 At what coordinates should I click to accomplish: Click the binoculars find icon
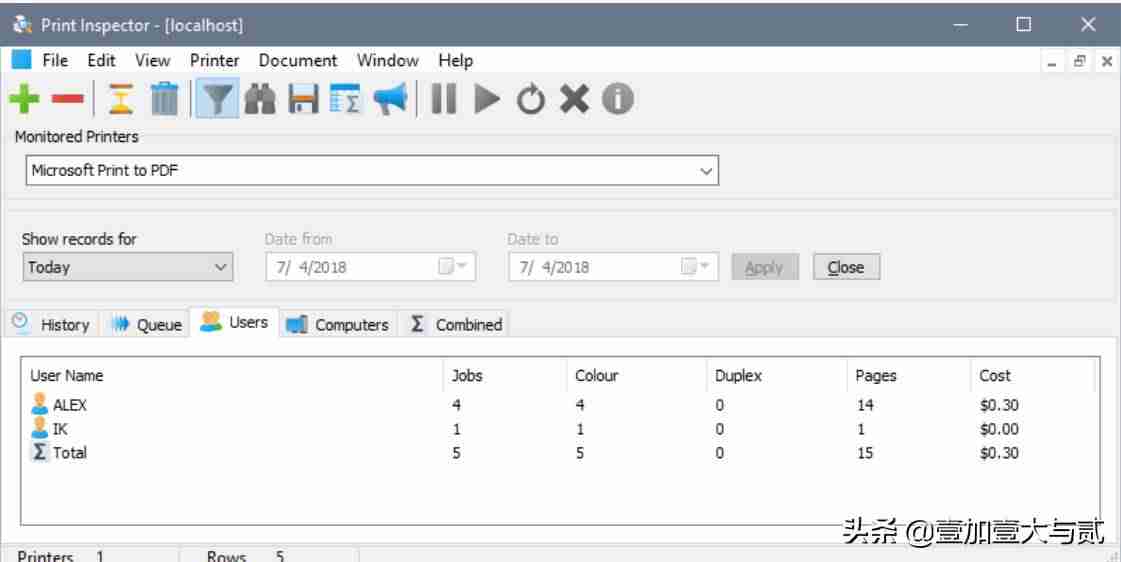tap(260, 99)
